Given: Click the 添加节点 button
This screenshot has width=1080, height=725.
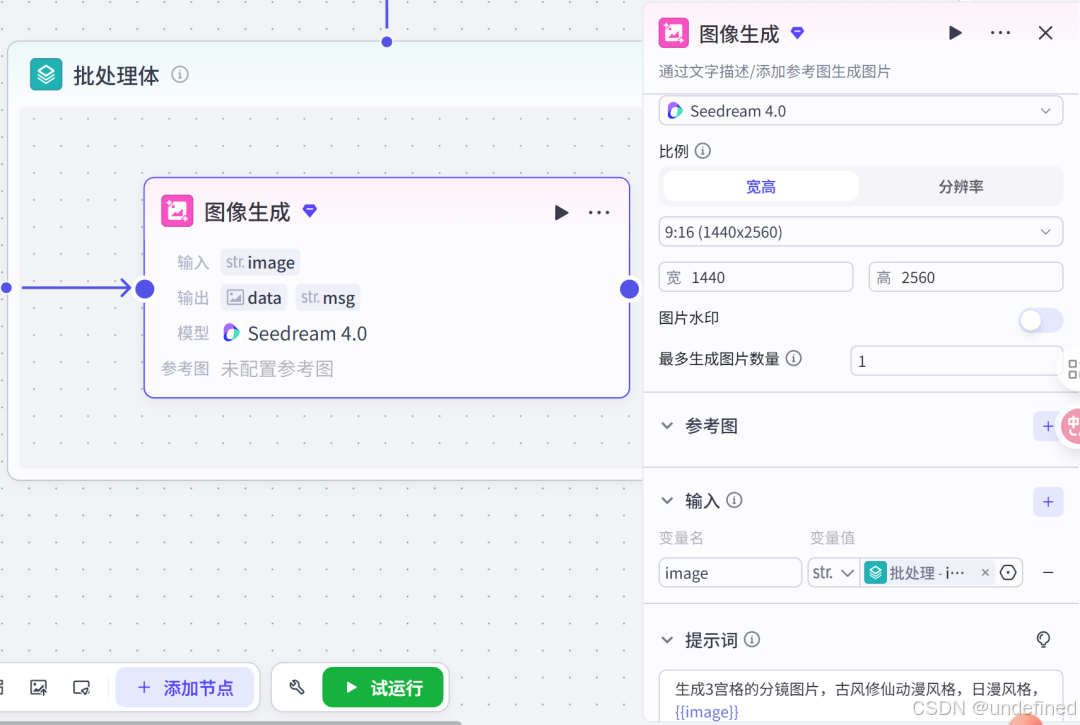Looking at the screenshot, I should click(185, 687).
